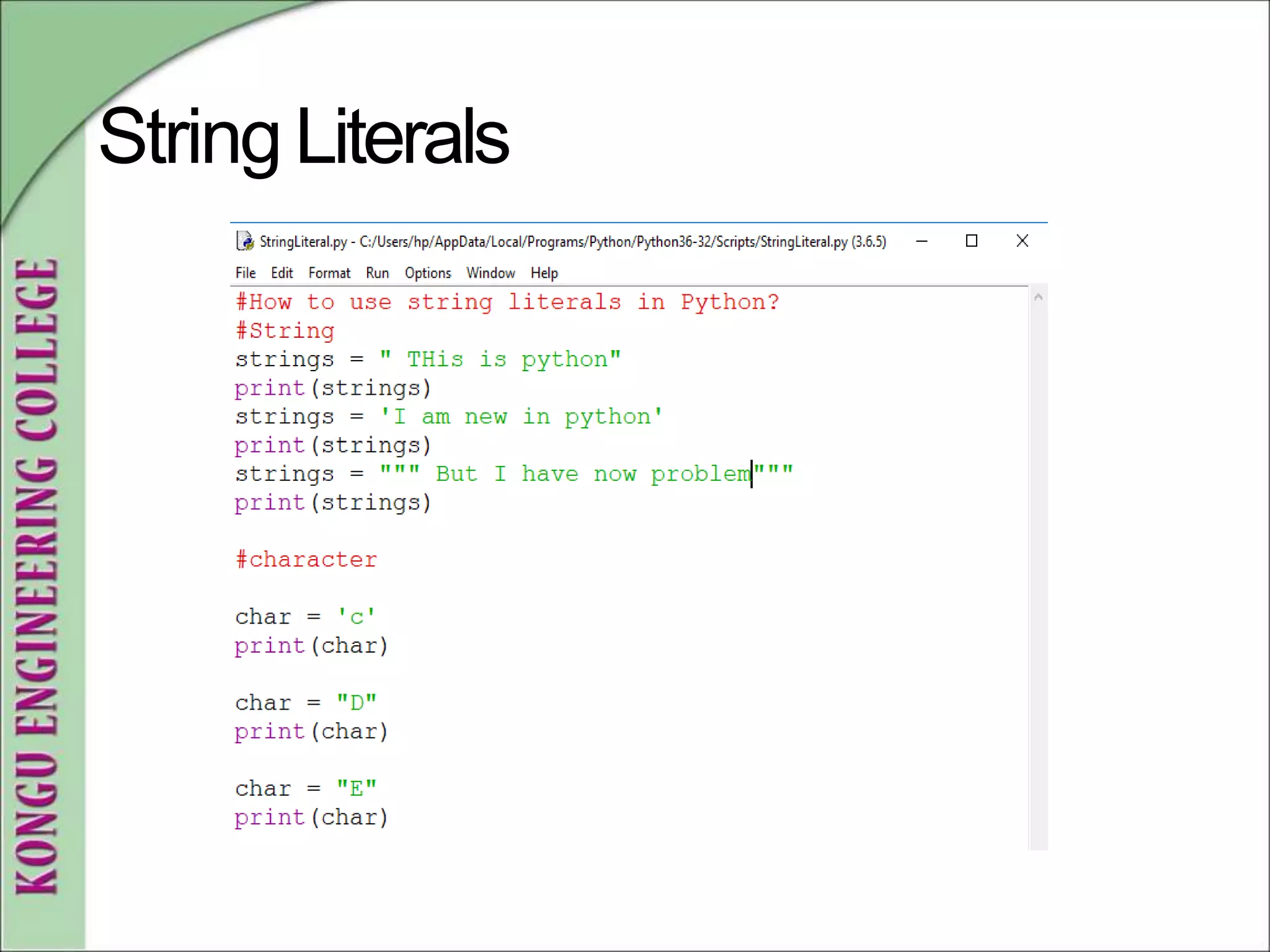Open the Help menu
The width and height of the screenshot is (1270, 952).
click(x=544, y=273)
